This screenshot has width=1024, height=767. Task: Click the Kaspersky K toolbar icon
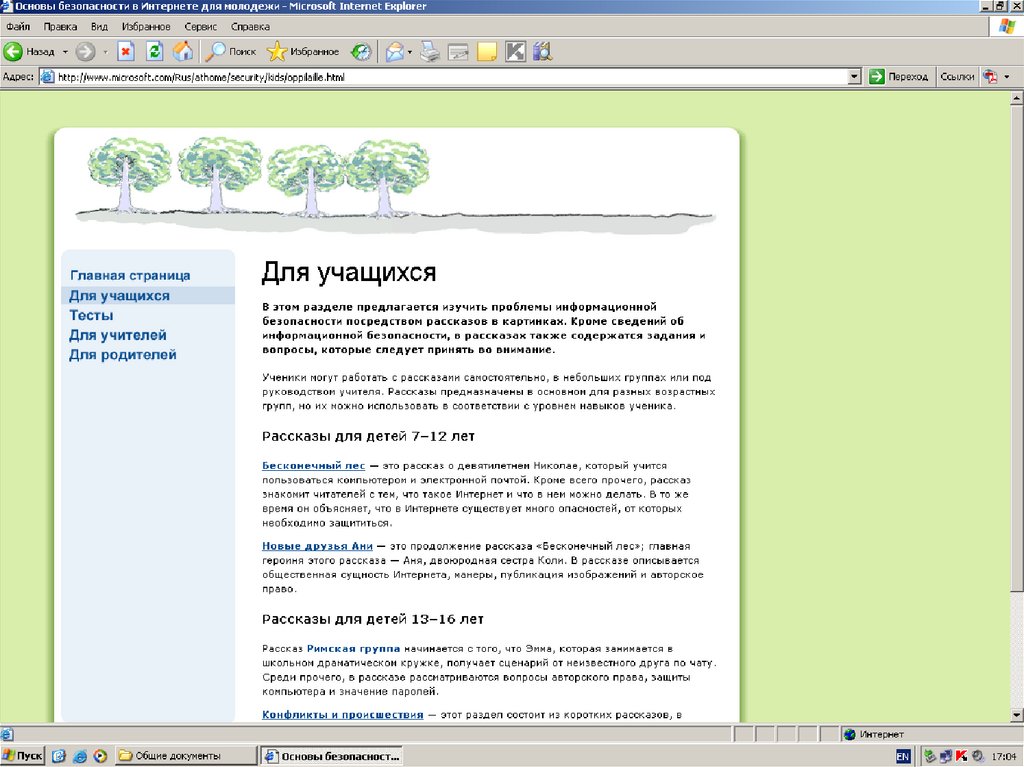(x=515, y=52)
